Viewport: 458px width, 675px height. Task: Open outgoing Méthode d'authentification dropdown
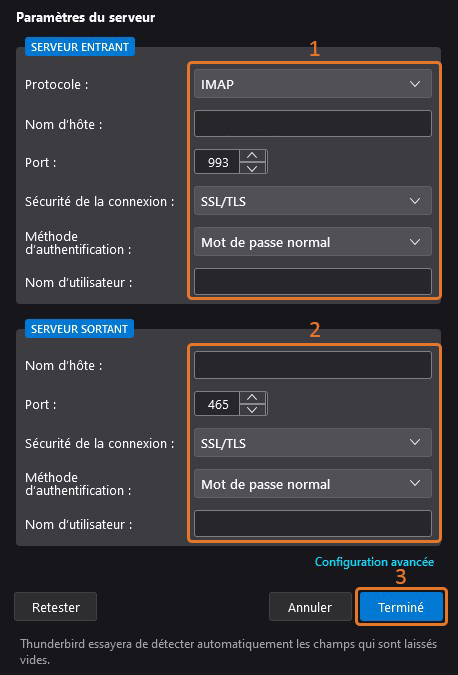click(x=313, y=484)
